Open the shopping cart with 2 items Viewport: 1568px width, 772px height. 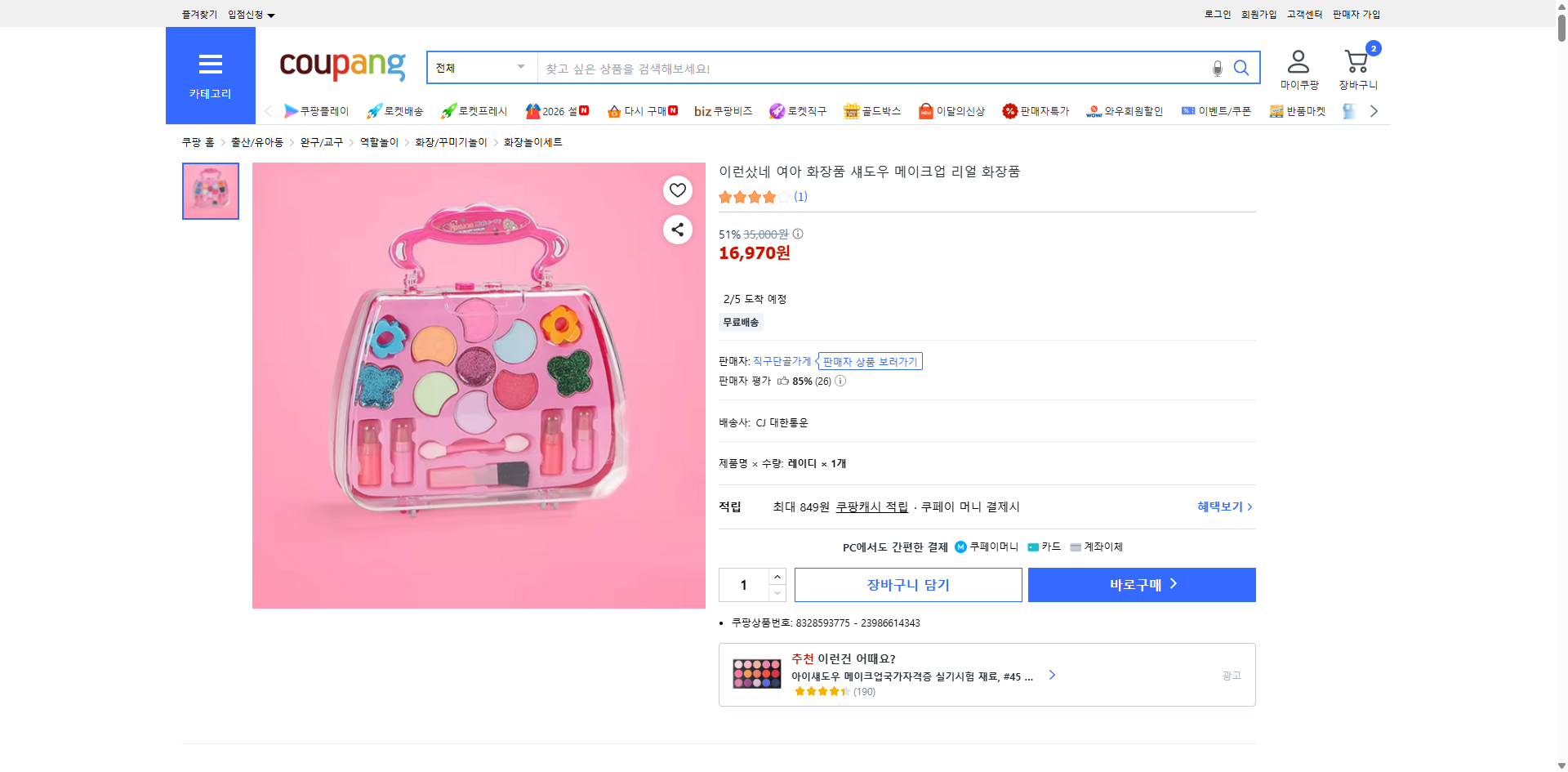pyautogui.click(x=1356, y=61)
